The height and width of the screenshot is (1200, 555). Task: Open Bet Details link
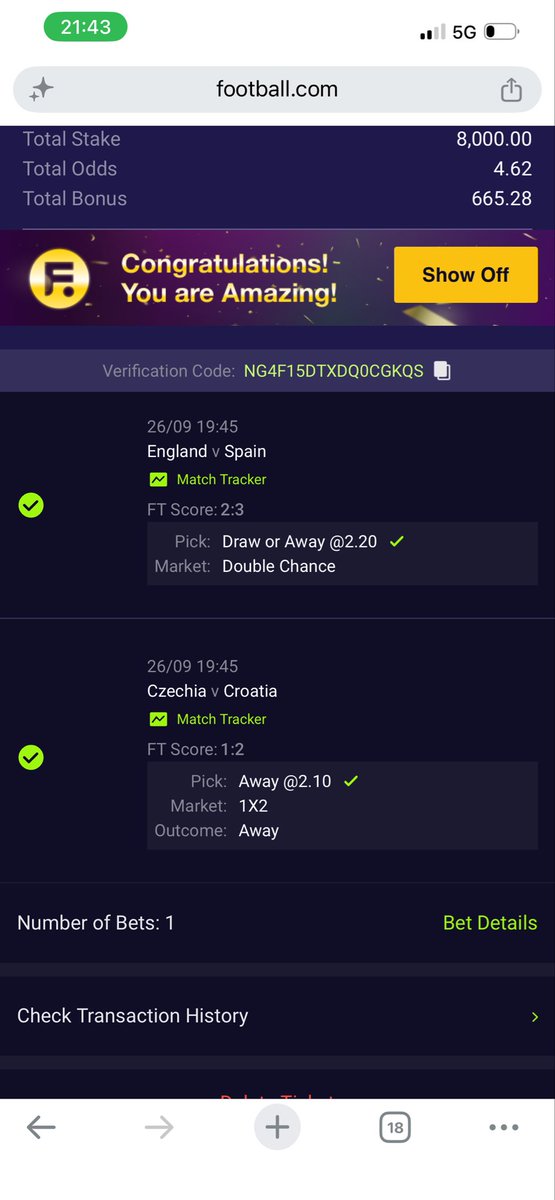coord(490,923)
